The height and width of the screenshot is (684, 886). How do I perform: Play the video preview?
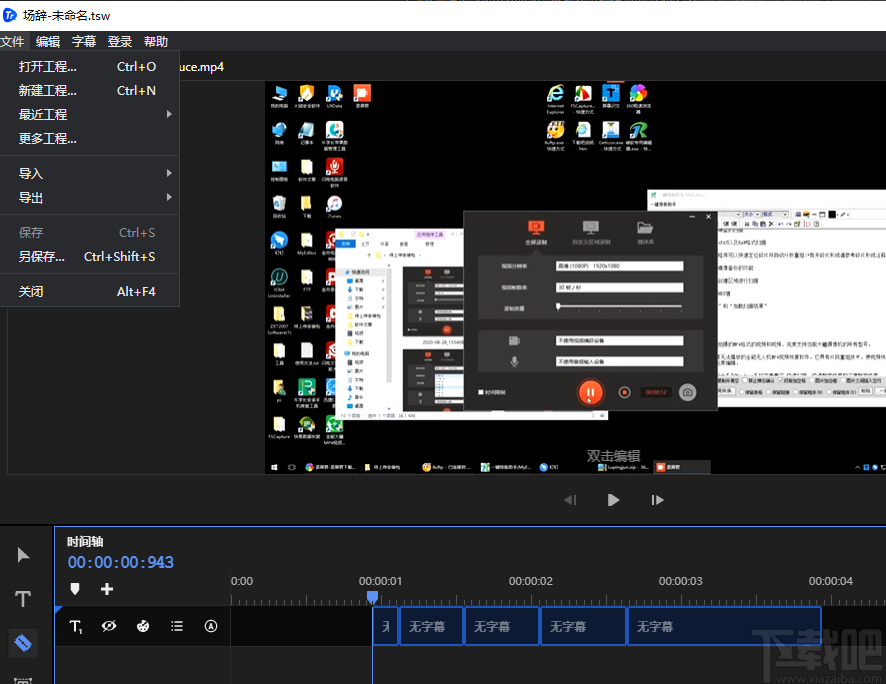coord(613,500)
